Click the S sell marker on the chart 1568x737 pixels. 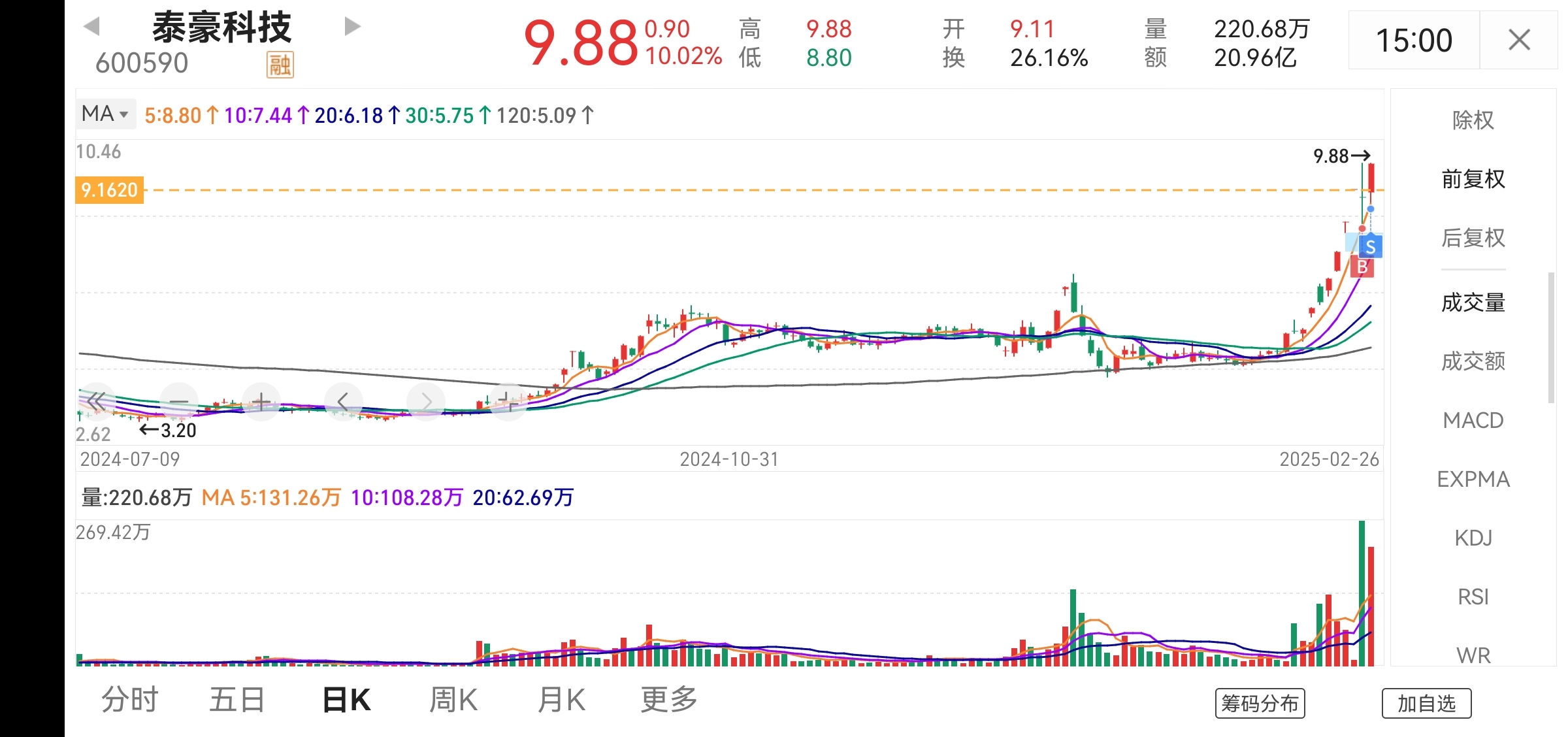[1370, 247]
